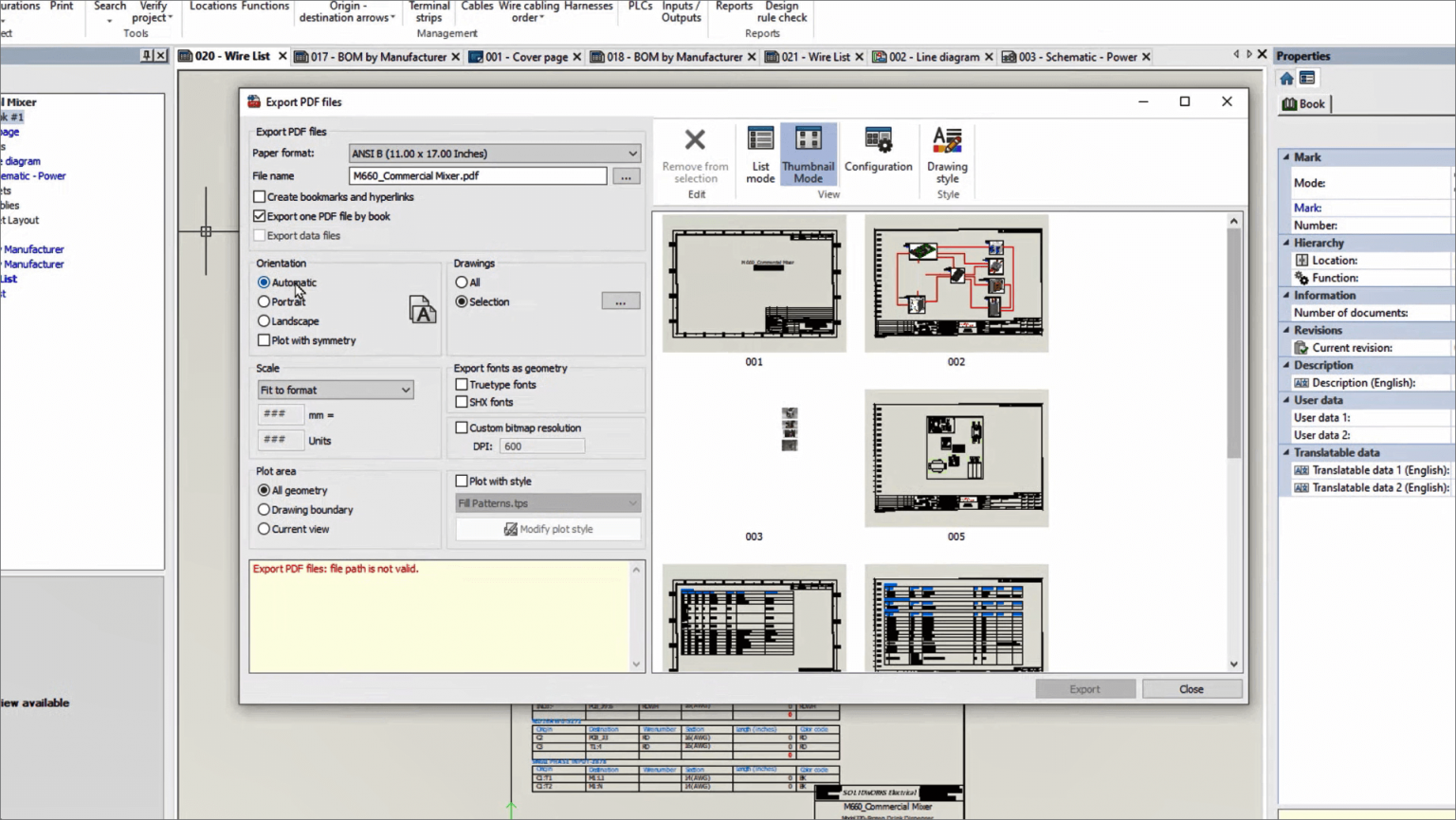
Task: Click the Function hierarchy icon
Action: (1301, 278)
